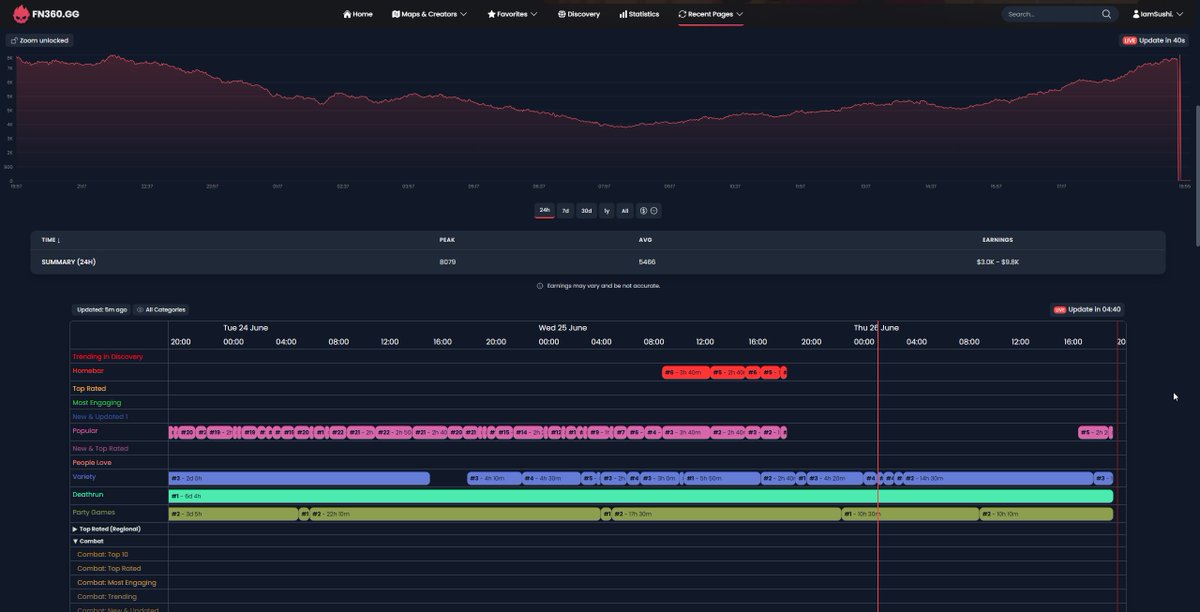Click the info icon beside earnings disclaimer
The image size is (1200, 612).
(x=540, y=286)
